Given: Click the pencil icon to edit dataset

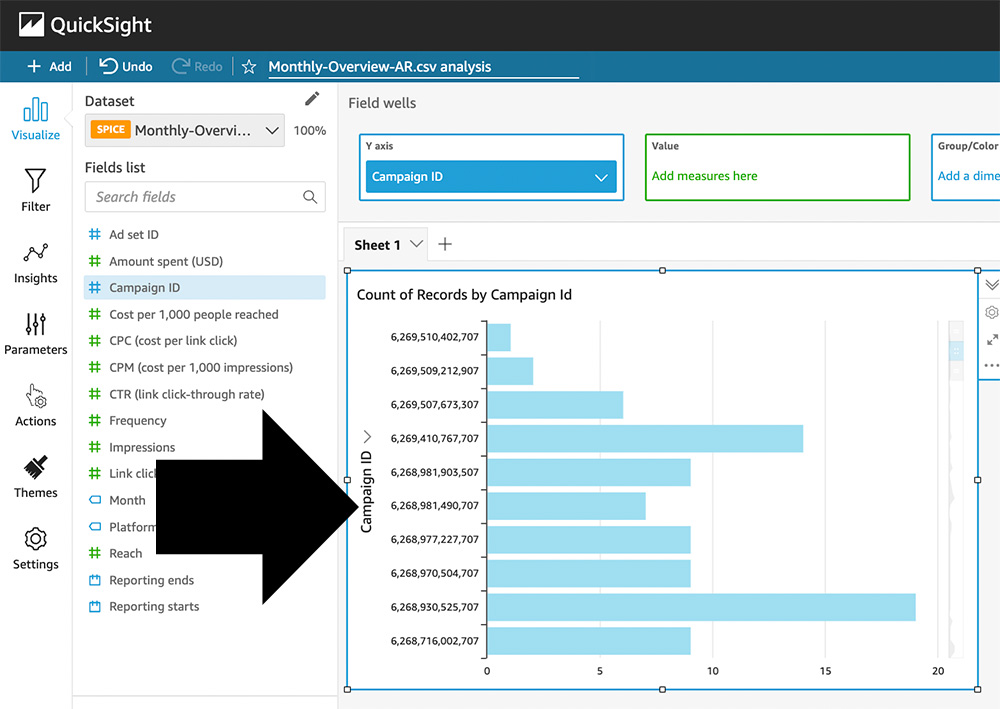Looking at the screenshot, I should tap(312, 99).
